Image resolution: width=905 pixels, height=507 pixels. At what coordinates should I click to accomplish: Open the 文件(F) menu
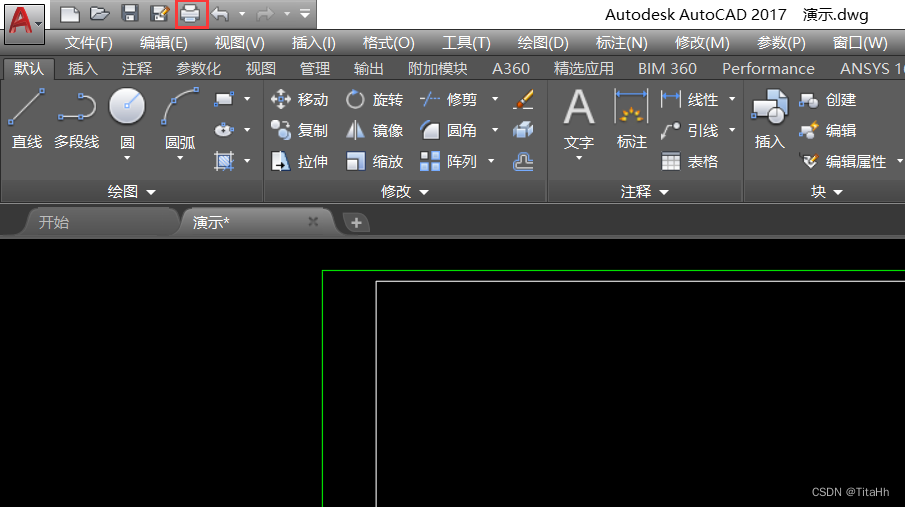pos(88,43)
